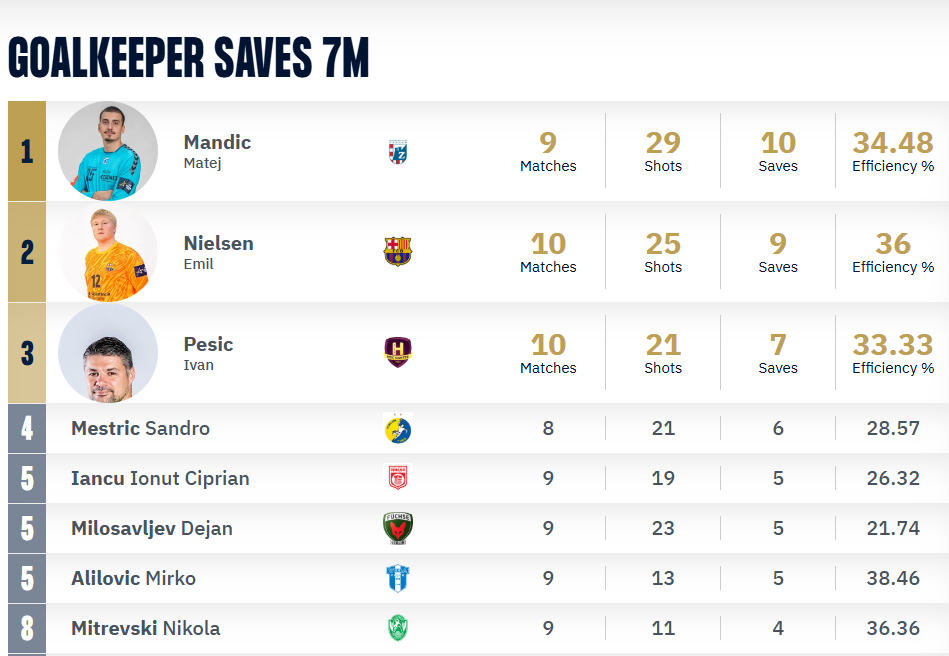This screenshot has height=656, width=949.
Task: Click the purple H club logo beside Pesic
Action: [x=398, y=352]
